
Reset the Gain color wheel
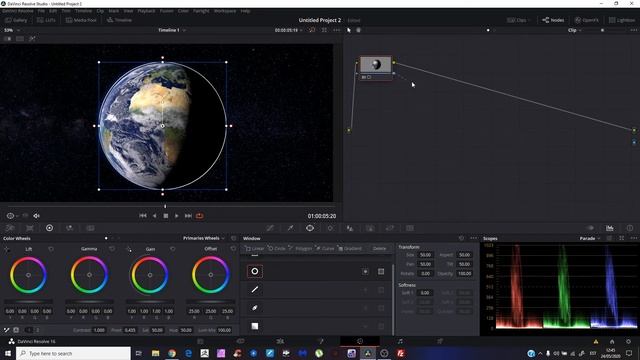coord(173,249)
